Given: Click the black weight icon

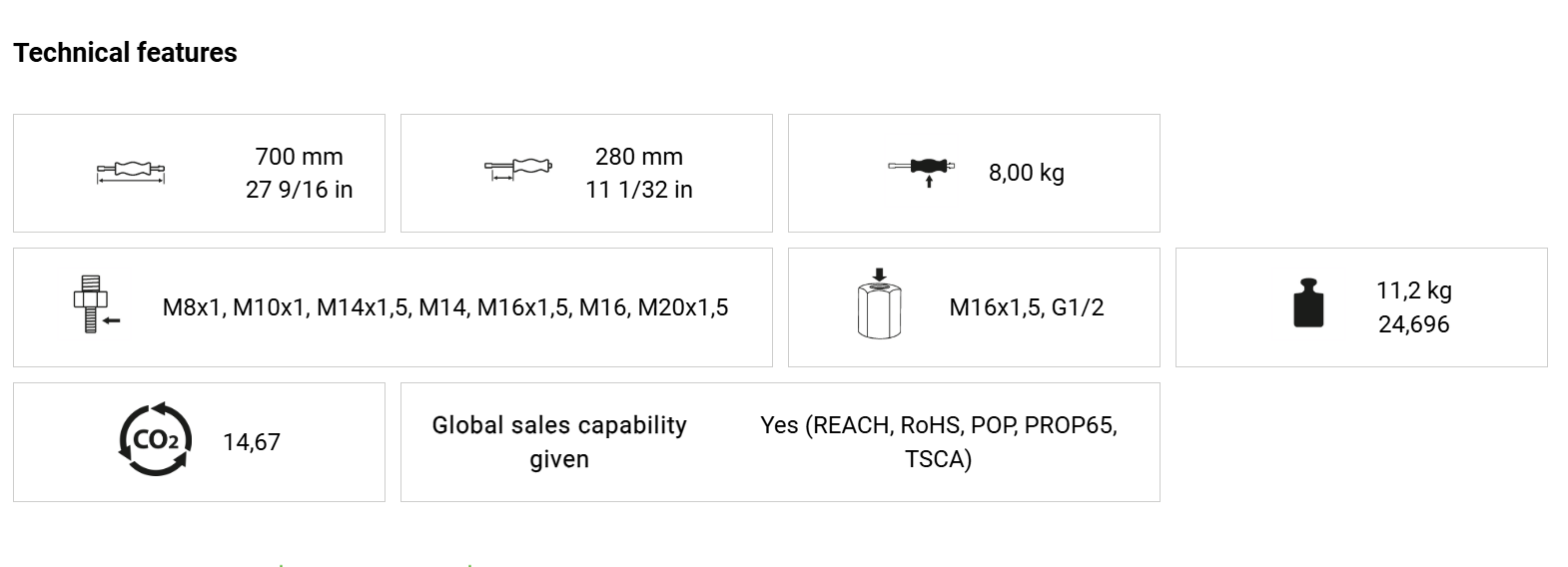Looking at the screenshot, I should [1307, 304].
